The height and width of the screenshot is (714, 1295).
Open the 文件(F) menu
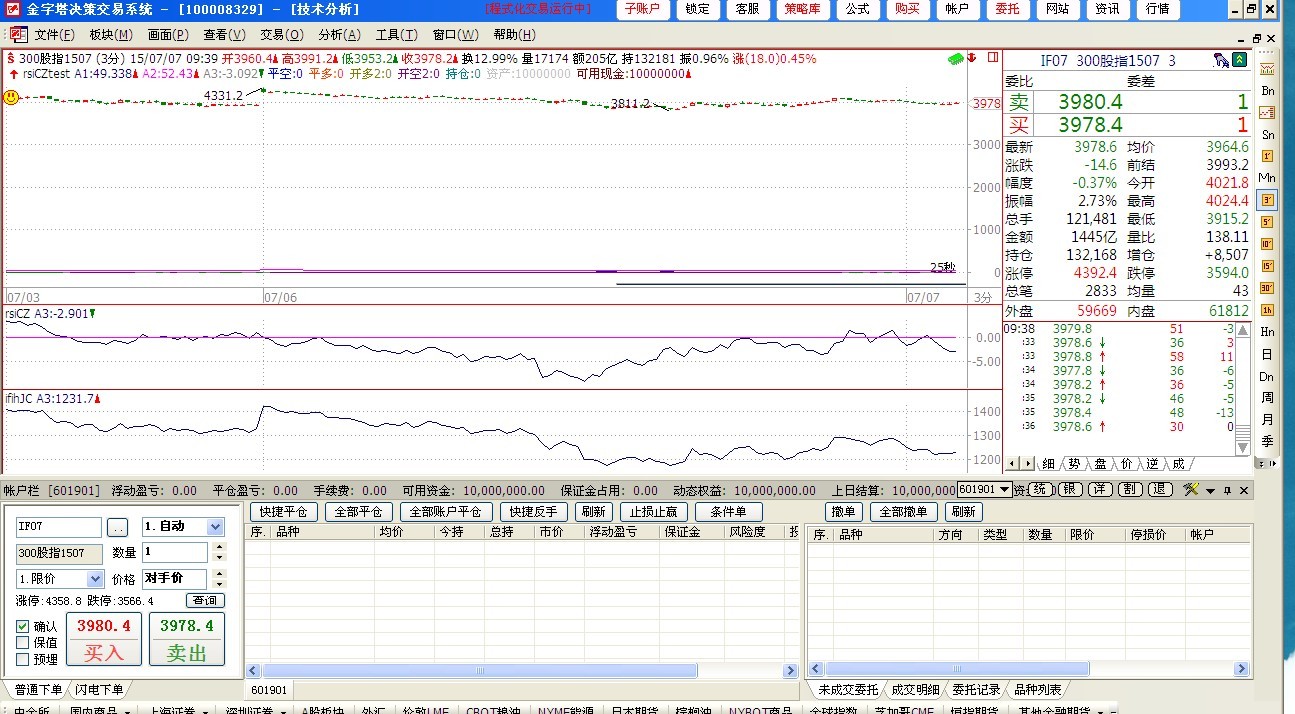[x=54, y=35]
